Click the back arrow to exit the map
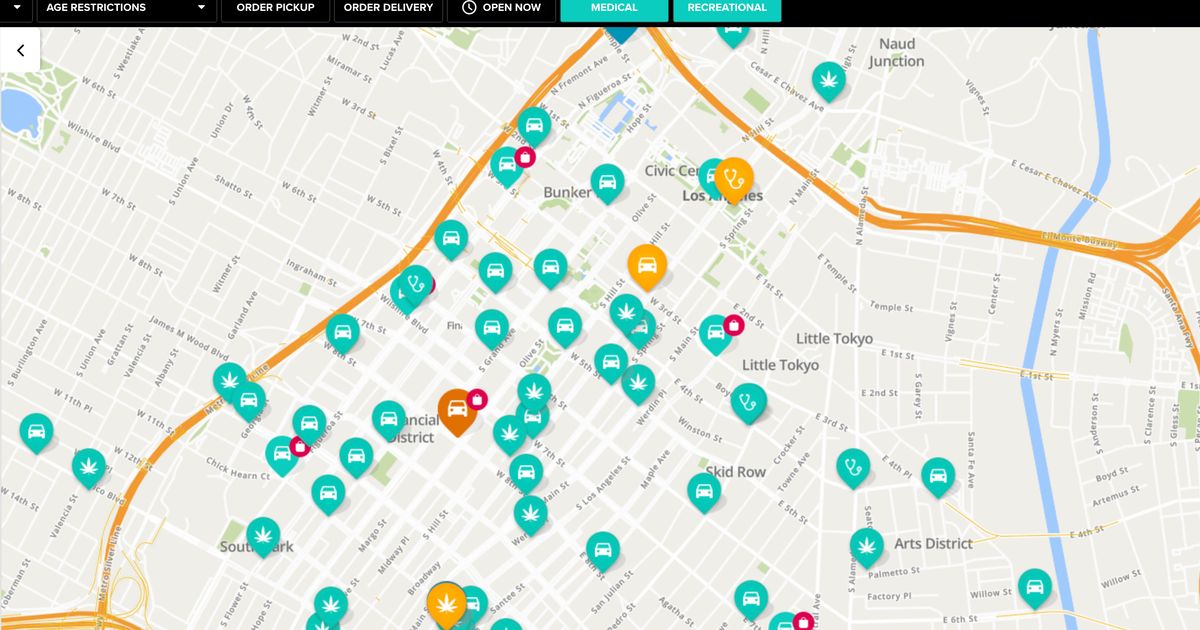The height and width of the screenshot is (630, 1200). pos(20,49)
